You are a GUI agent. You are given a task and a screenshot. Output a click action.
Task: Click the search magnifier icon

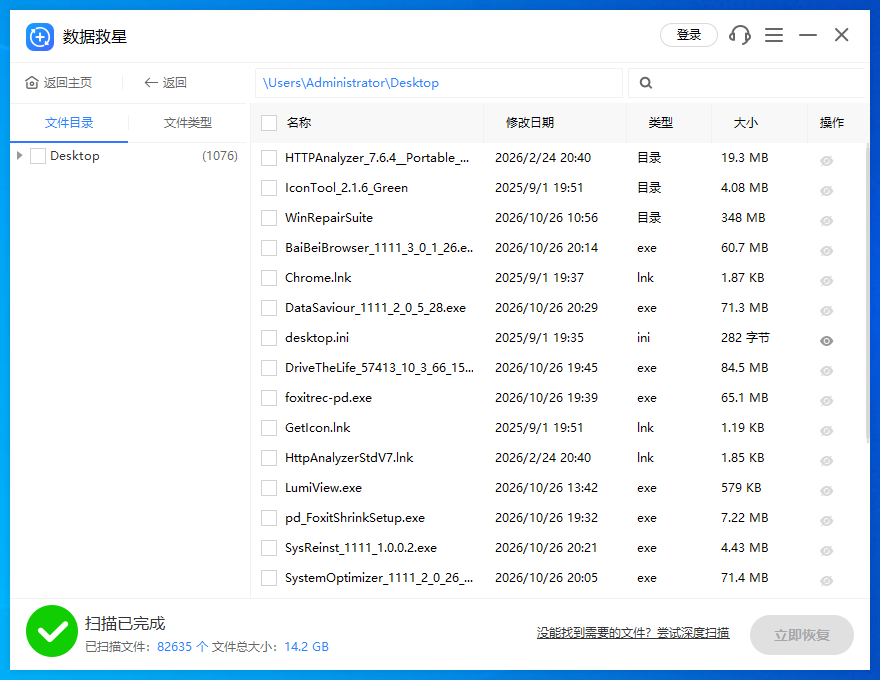click(x=646, y=82)
